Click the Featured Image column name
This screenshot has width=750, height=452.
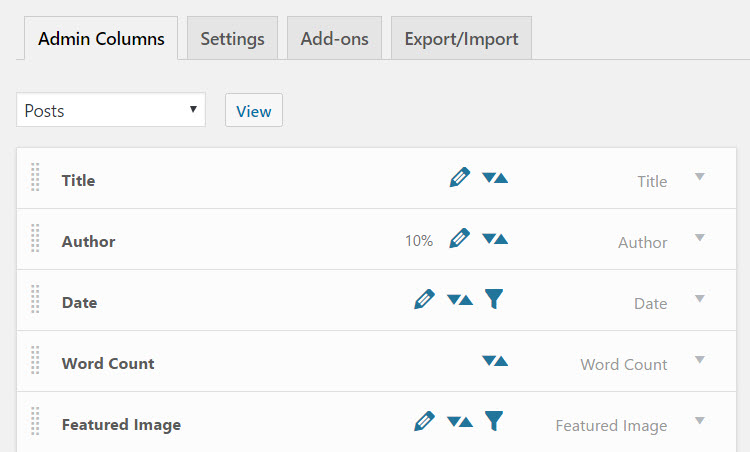coord(121,425)
